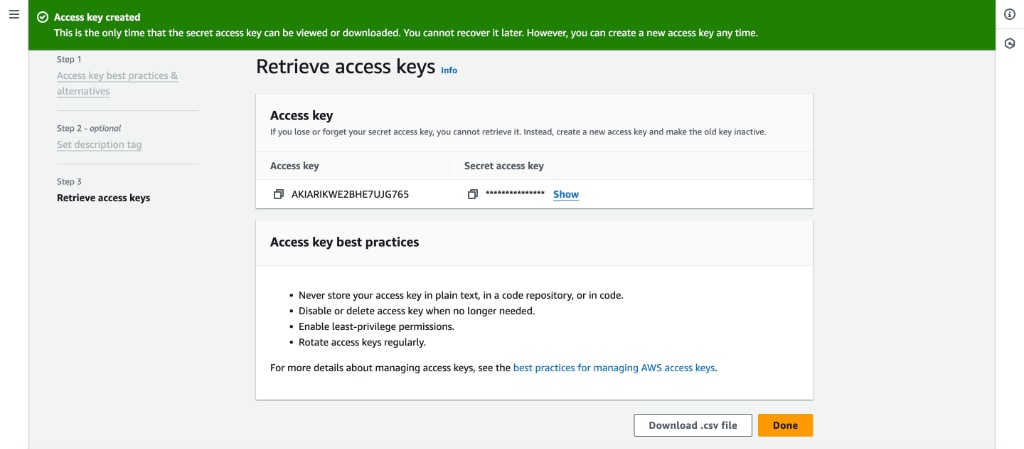Select the access key ID text AKIARIKWE2BHE7UJG765

350,194
